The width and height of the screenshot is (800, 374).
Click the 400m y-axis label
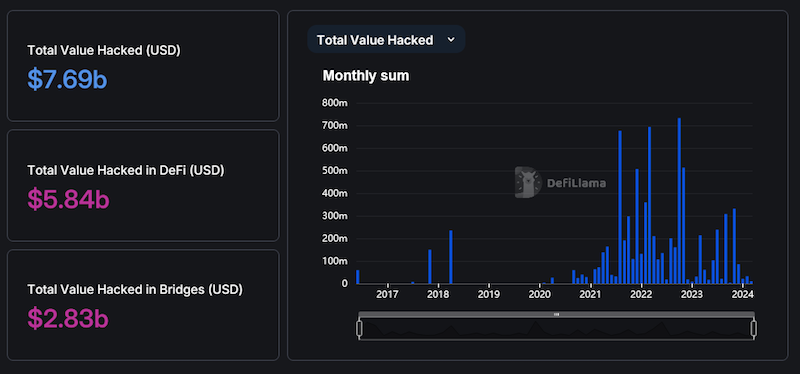coord(335,193)
